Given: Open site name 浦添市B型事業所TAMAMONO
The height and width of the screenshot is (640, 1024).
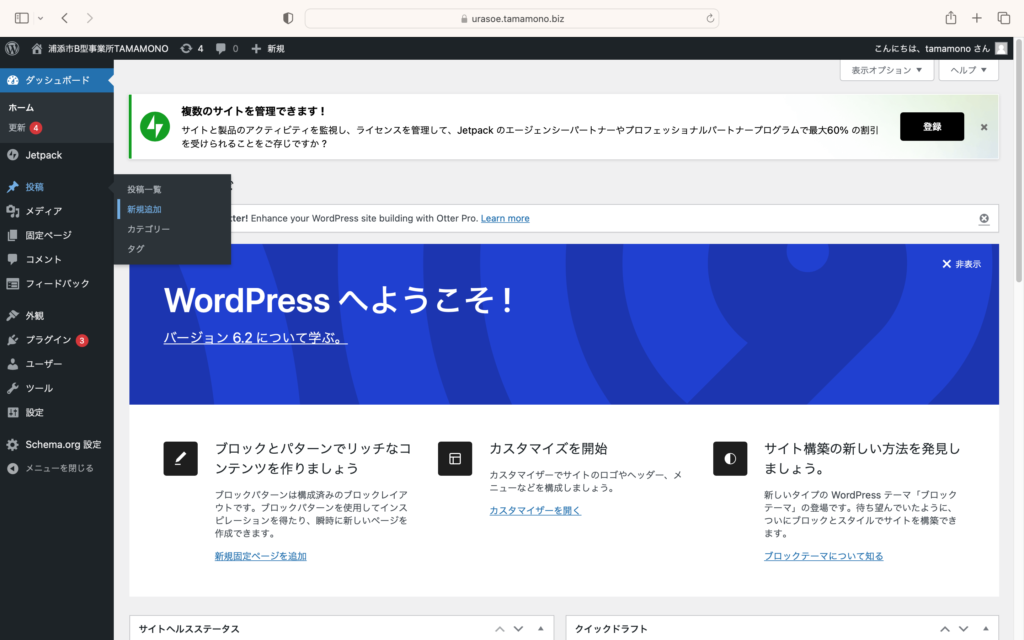Looking at the screenshot, I should pos(108,48).
